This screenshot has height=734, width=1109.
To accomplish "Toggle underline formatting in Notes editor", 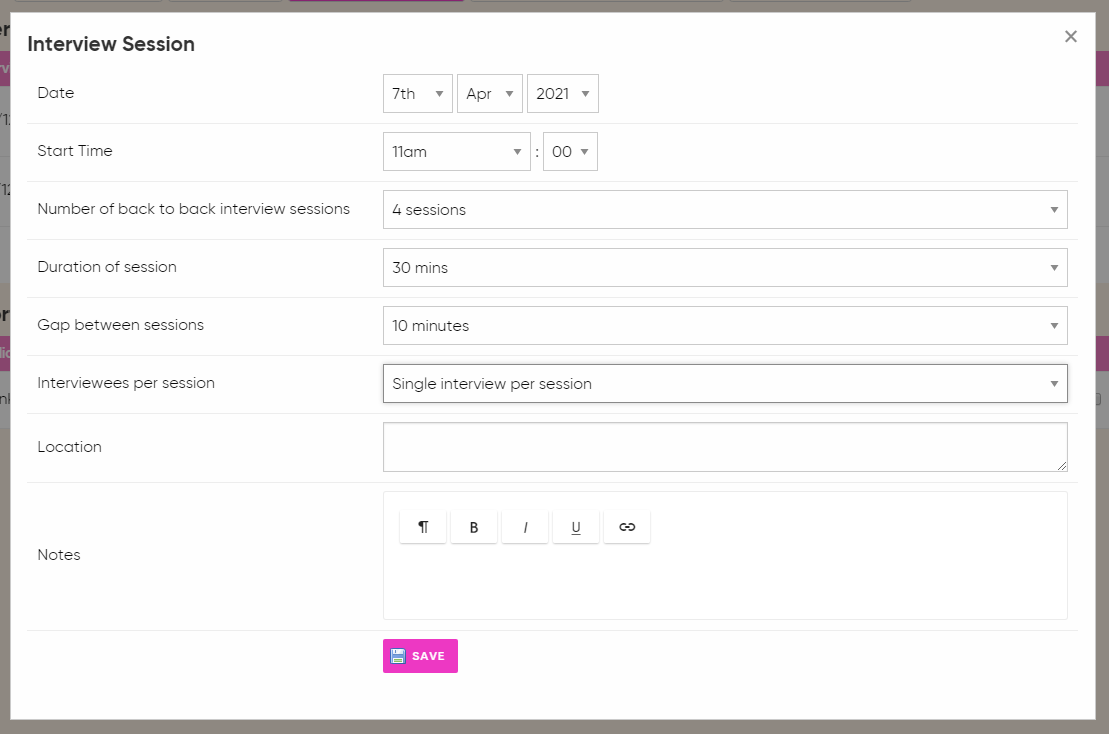I will tap(576, 527).
